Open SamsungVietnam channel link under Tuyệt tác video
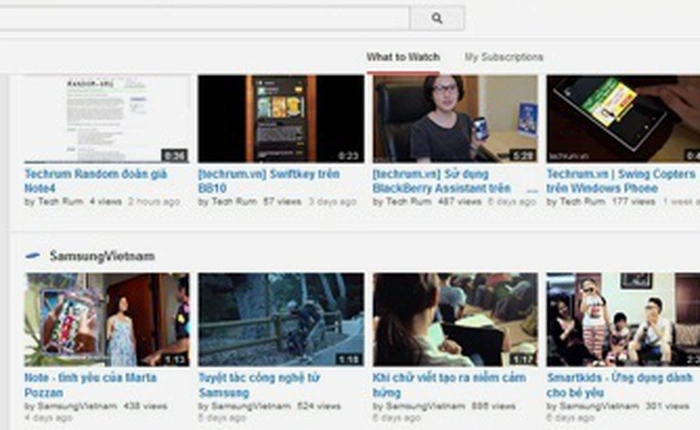 point(251,406)
